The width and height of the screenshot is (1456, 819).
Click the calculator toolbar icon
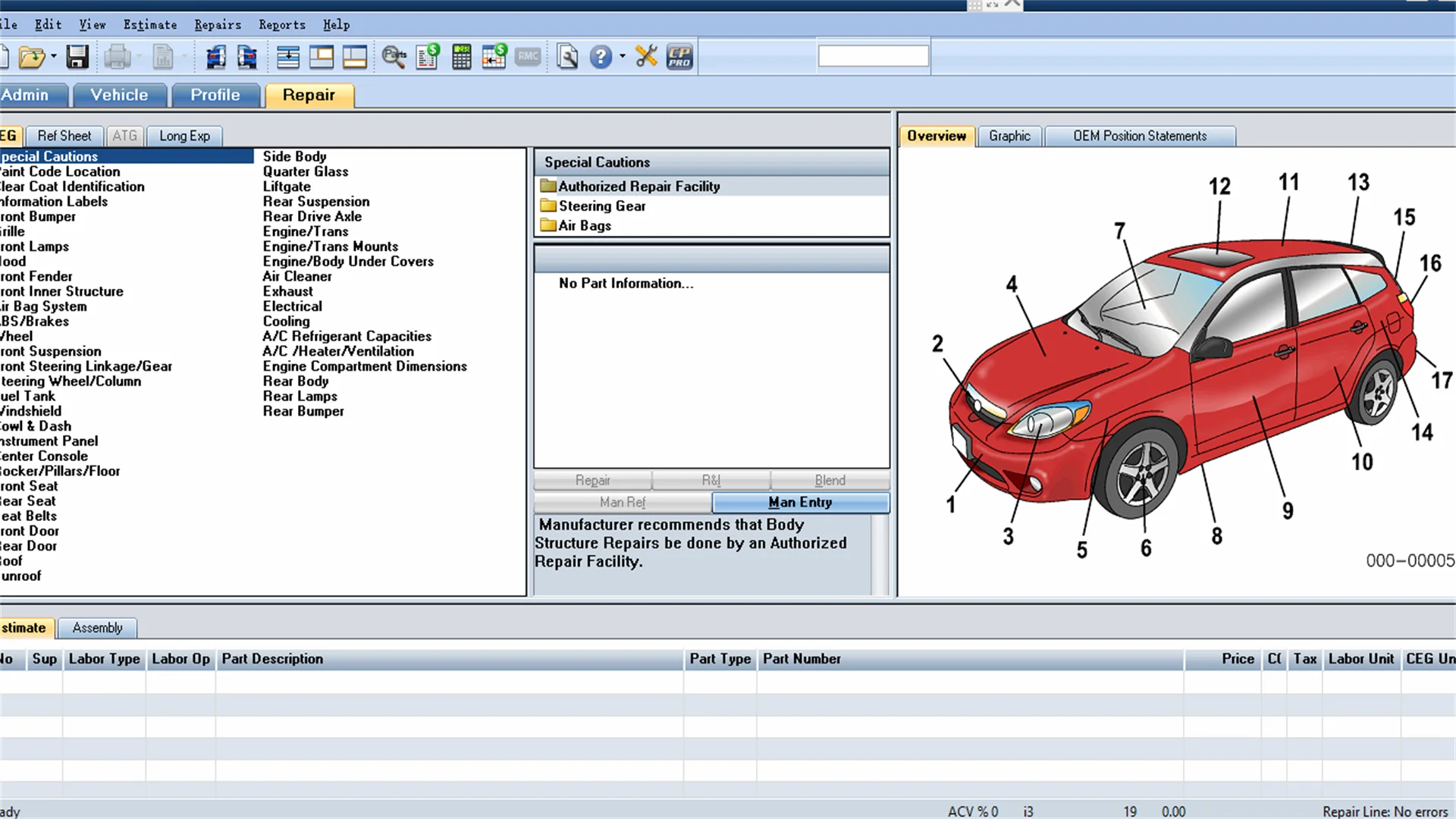[461, 57]
